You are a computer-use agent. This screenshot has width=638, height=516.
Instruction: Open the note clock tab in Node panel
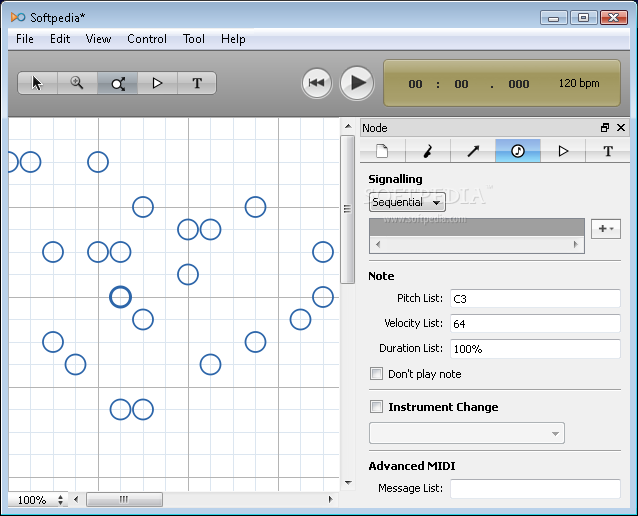pyautogui.click(x=518, y=151)
